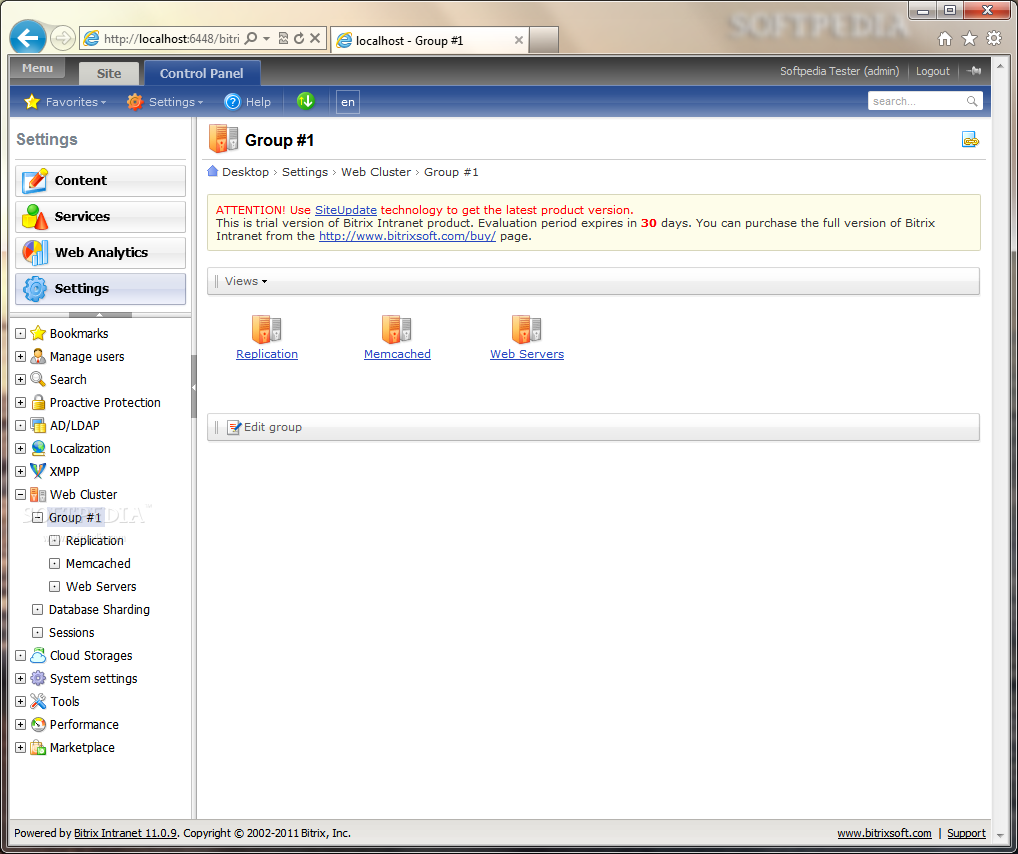The height and width of the screenshot is (854, 1018).
Task: Collapse the Group #1 tree node
Action: coord(37,518)
